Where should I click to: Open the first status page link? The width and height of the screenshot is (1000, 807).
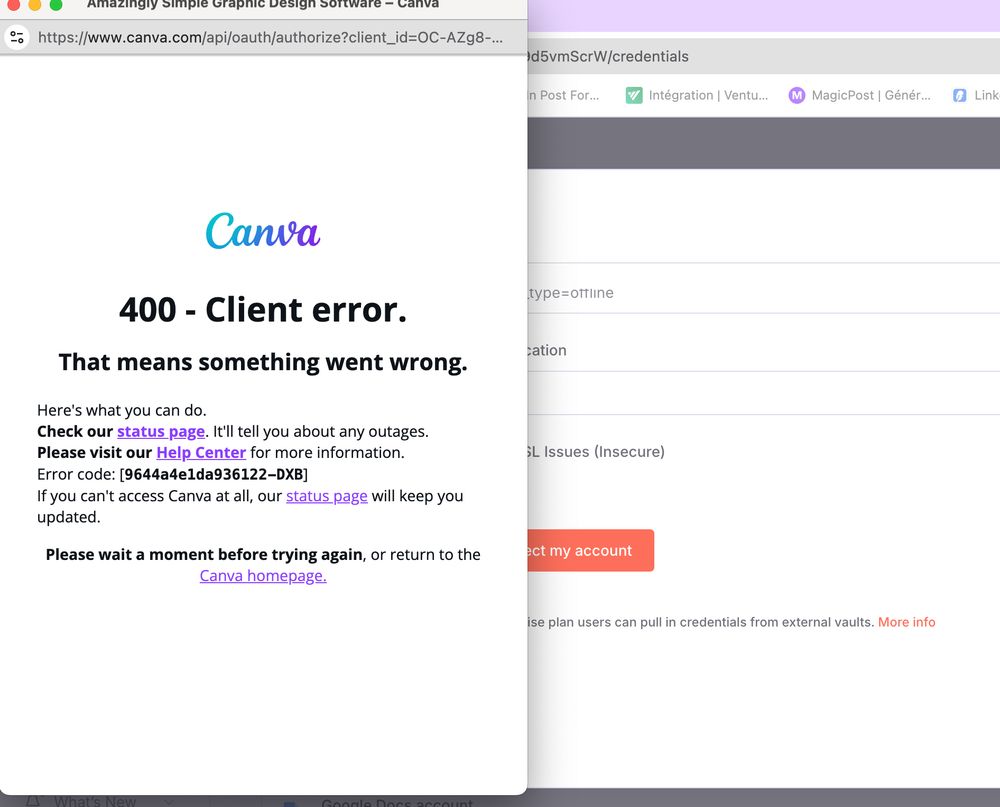click(161, 432)
